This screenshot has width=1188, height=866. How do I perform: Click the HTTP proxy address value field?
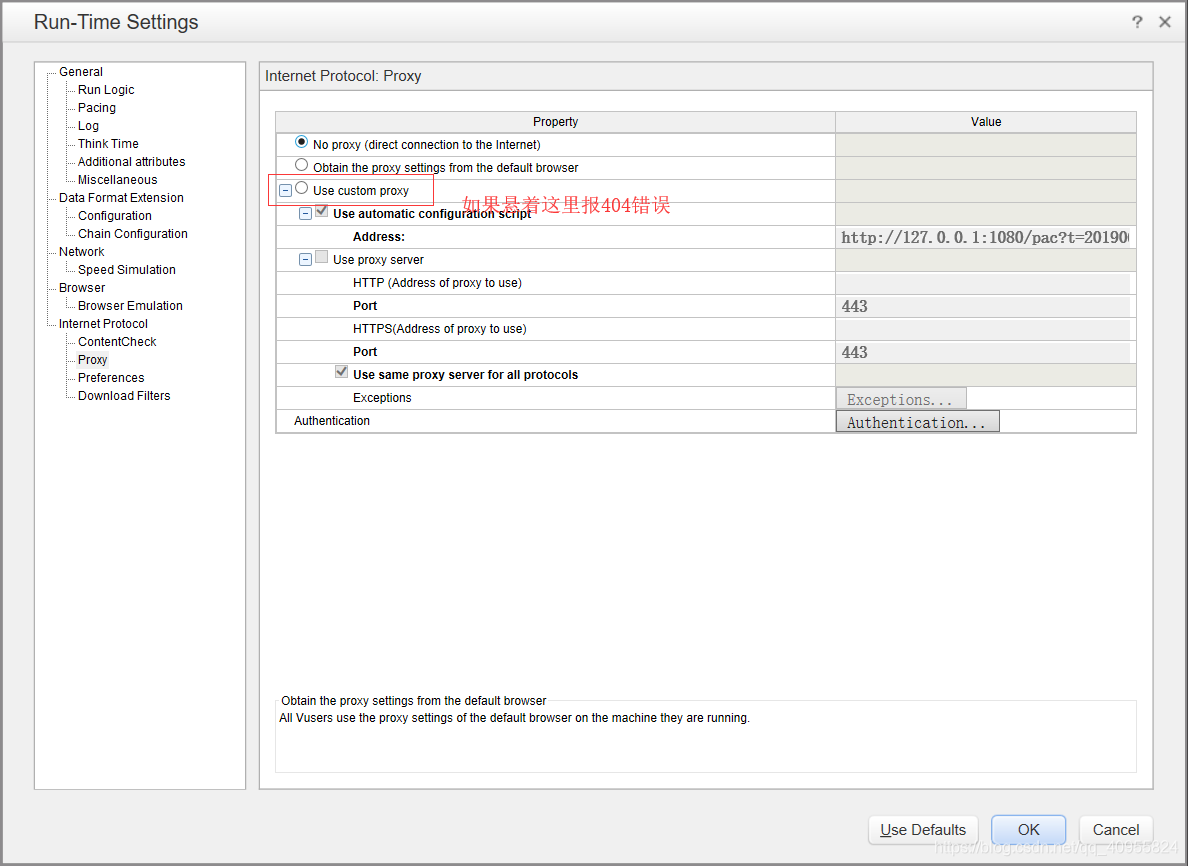[x=983, y=283]
